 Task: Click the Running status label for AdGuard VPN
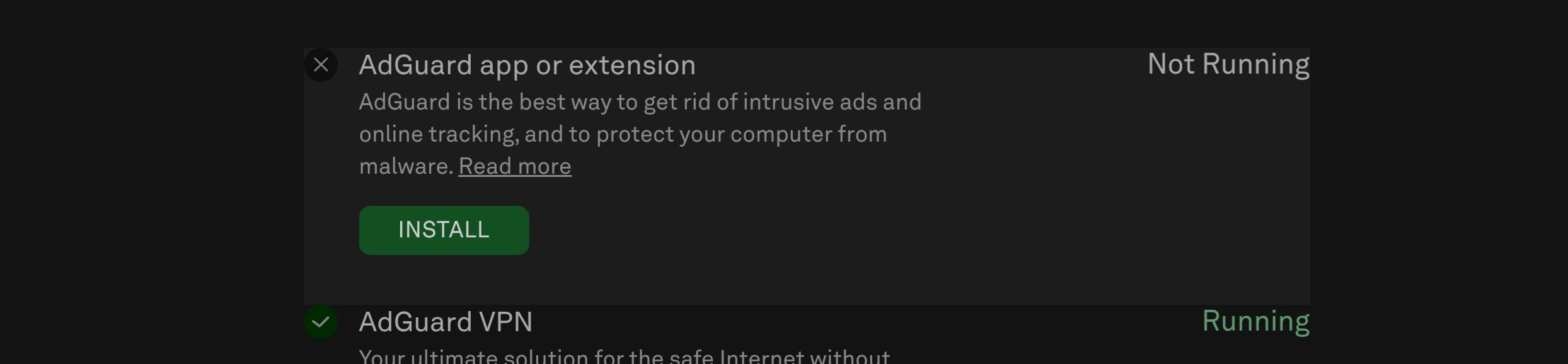click(1255, 321)
